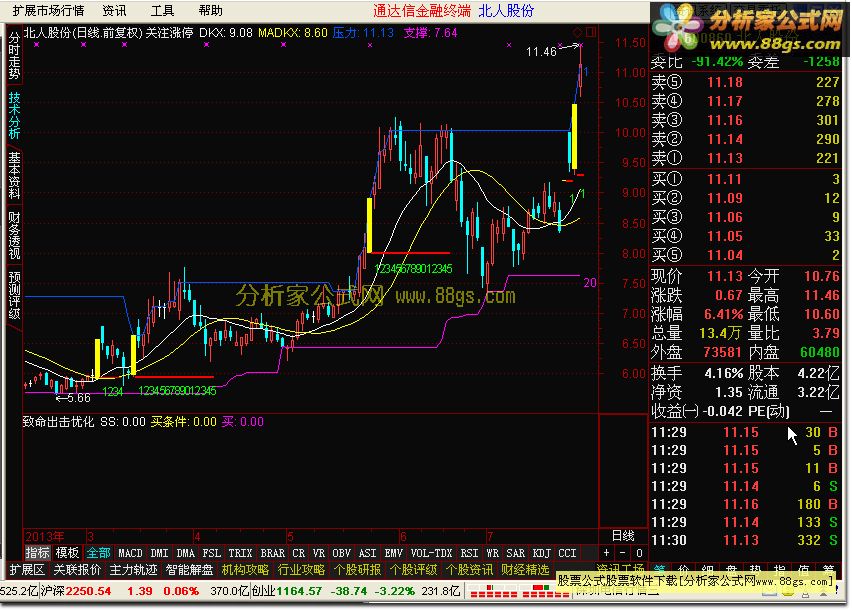Apply the DMI indicator
The width and height of the screenshot is (852, 610).
coord(159,553)
